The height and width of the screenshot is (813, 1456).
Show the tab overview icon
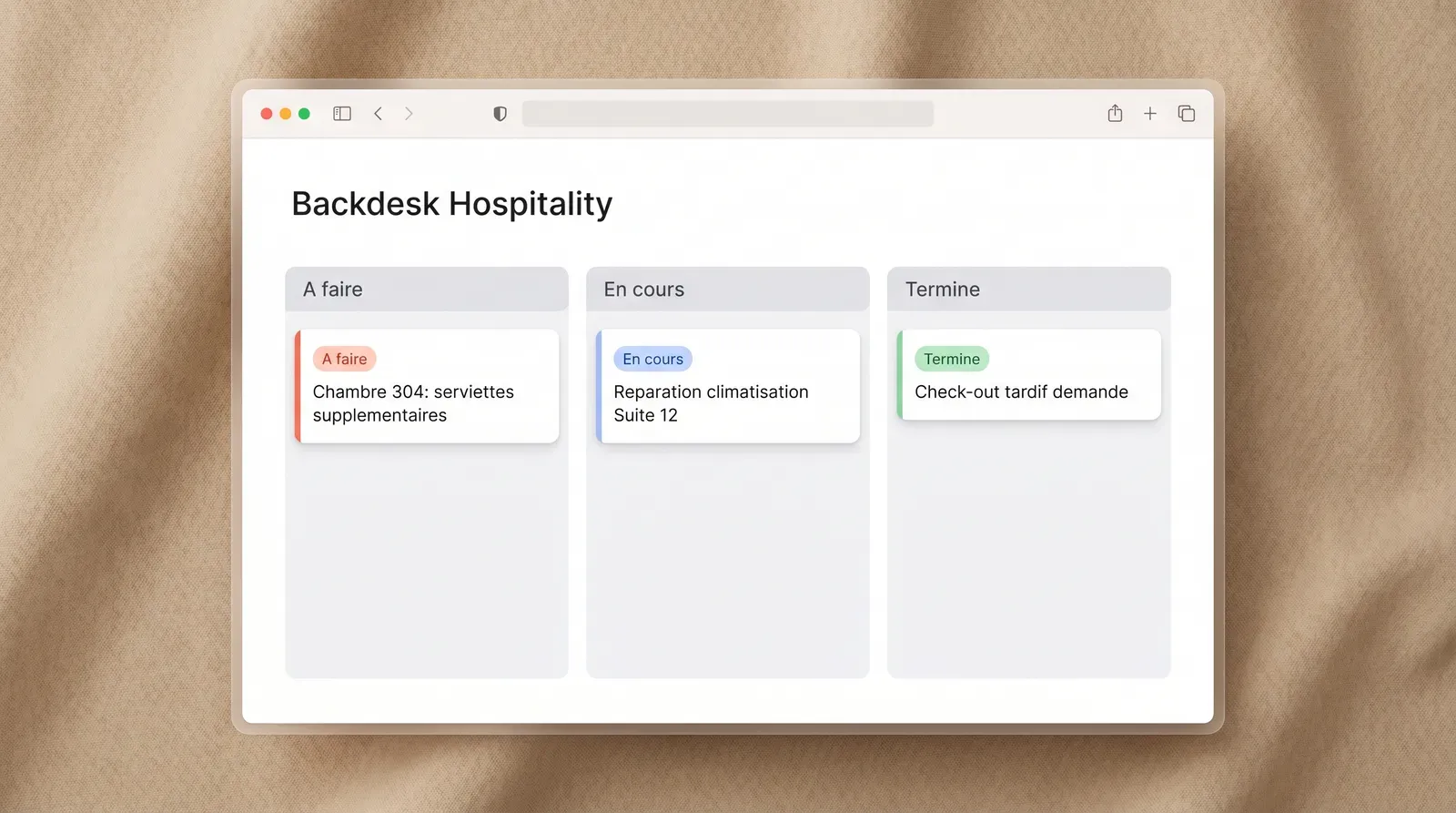1186,114
